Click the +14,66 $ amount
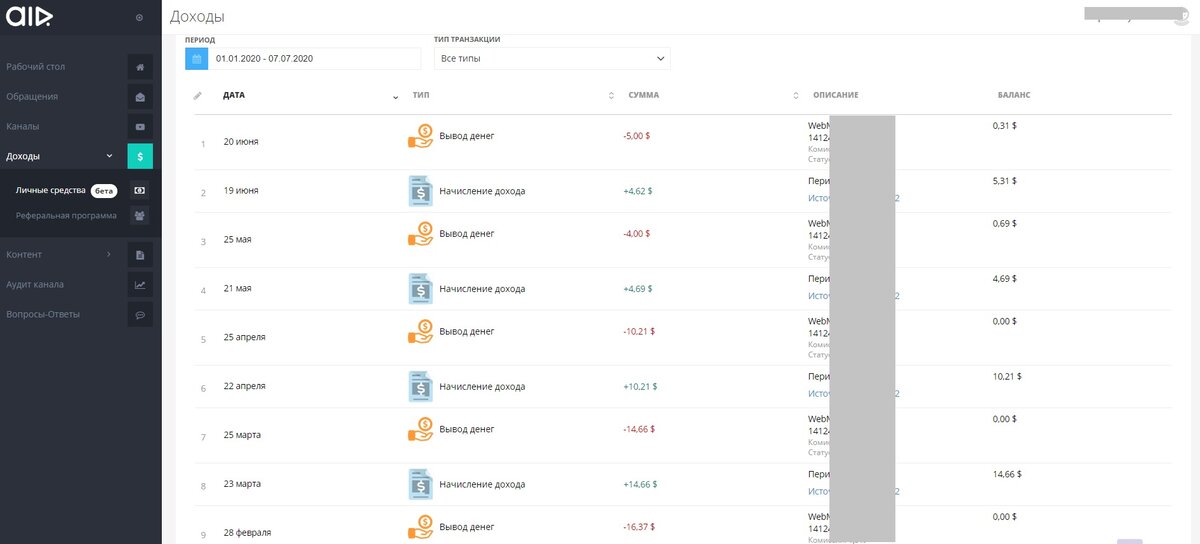Screen dimensions: 1200x544 640,484
